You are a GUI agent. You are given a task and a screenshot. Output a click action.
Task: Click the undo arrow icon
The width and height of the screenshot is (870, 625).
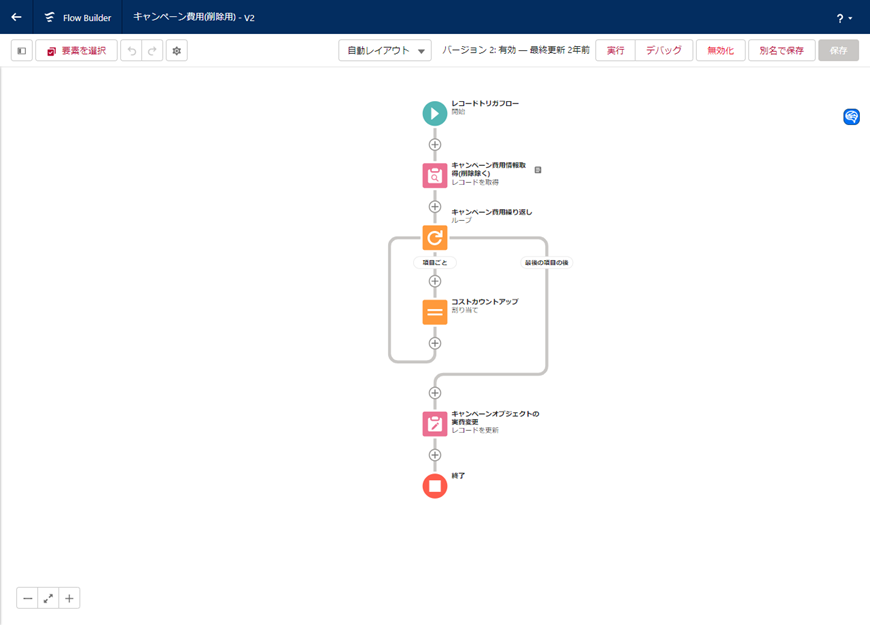click(131, 51)
